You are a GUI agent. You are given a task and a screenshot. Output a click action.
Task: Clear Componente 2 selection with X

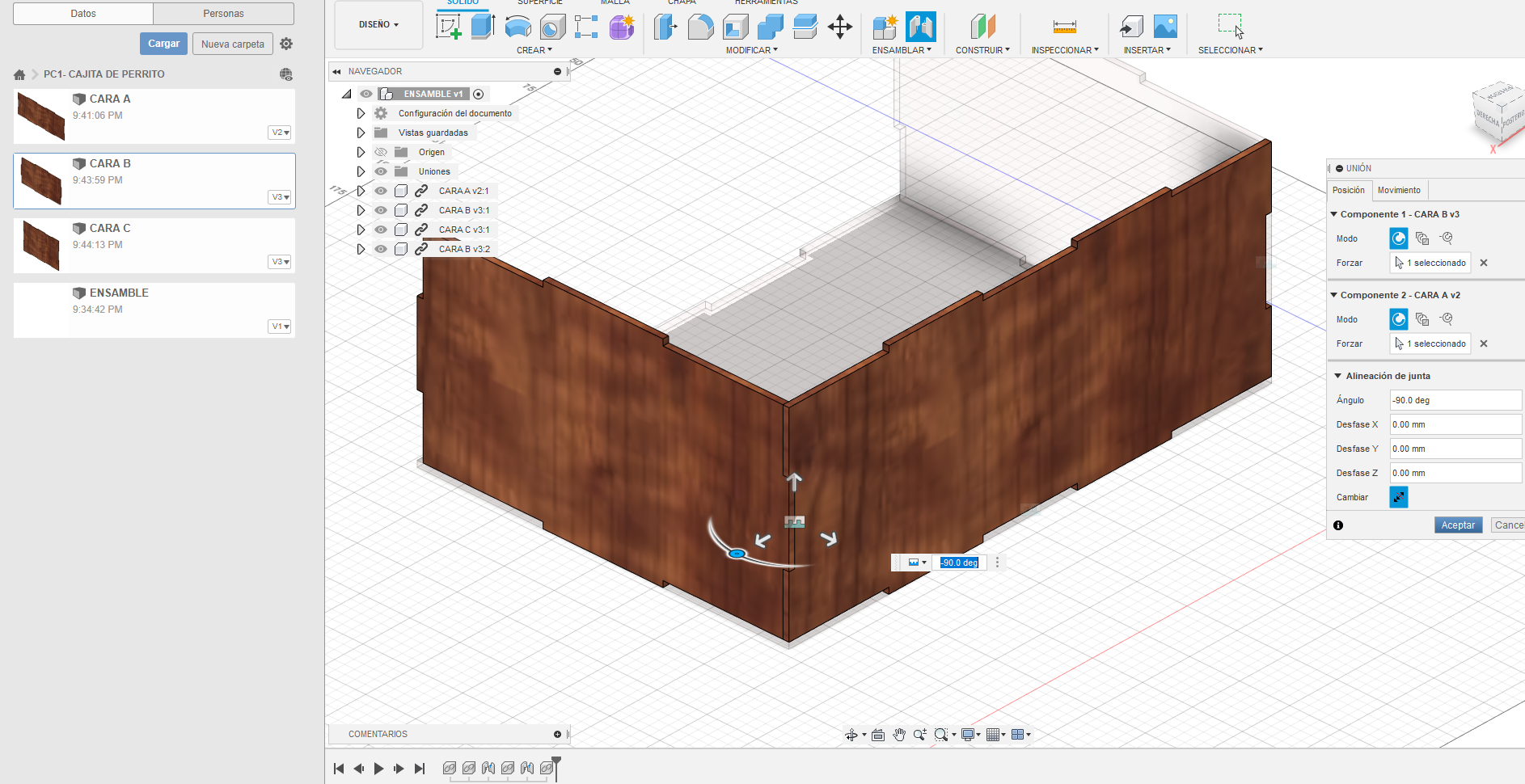coord(1484,344)
